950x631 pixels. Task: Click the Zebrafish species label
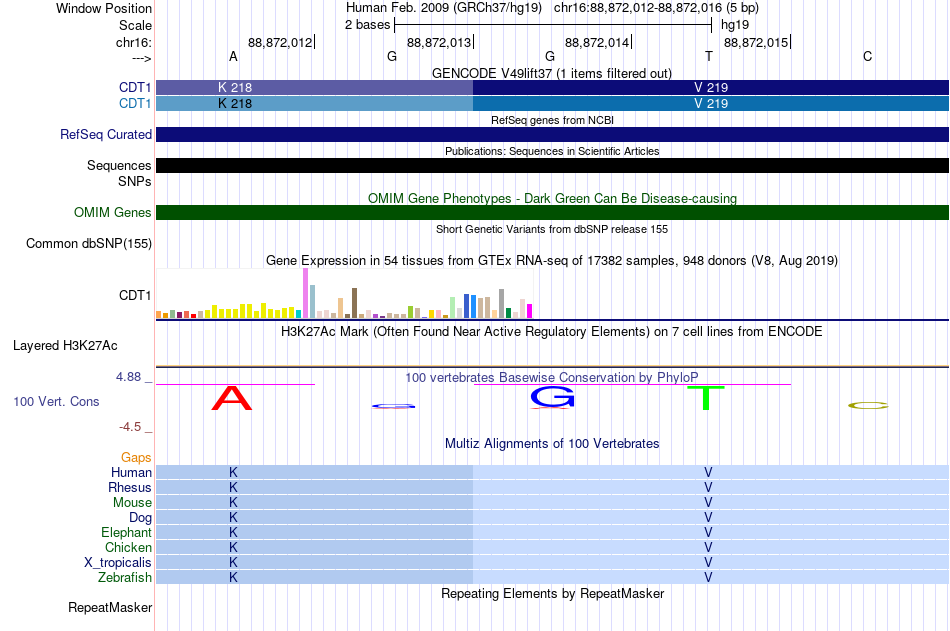pos(125,578)
